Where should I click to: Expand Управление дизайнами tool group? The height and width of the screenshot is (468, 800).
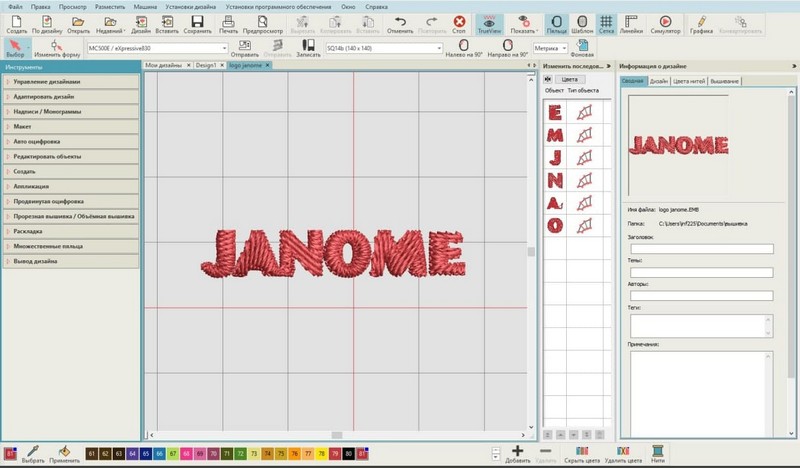tap(71, 82)
